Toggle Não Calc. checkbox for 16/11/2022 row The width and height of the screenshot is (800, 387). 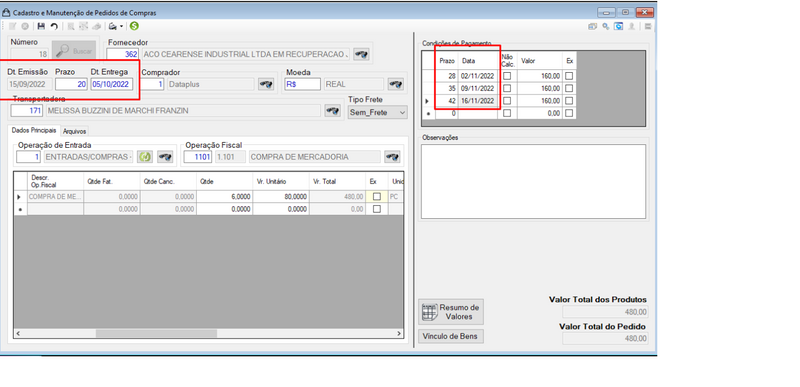[507, 101]
